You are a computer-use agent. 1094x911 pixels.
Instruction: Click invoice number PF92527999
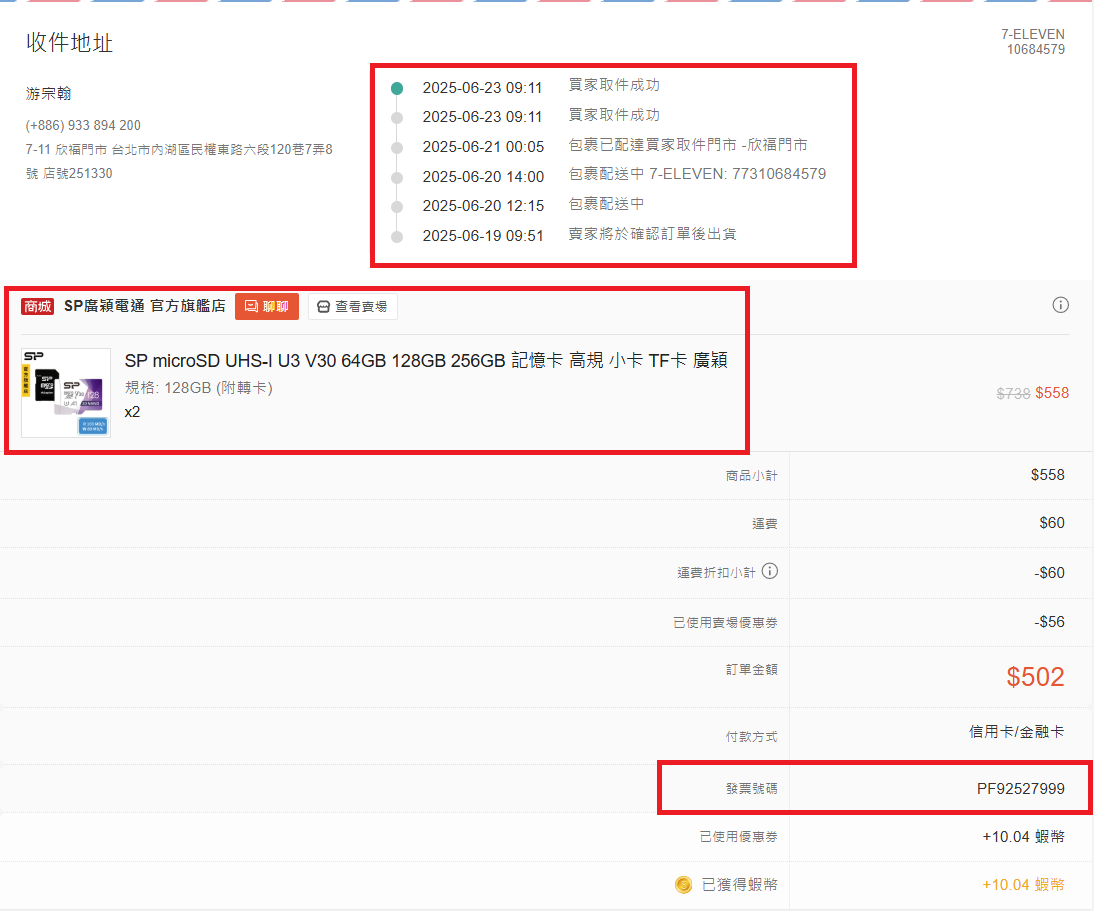[1020, 789]
